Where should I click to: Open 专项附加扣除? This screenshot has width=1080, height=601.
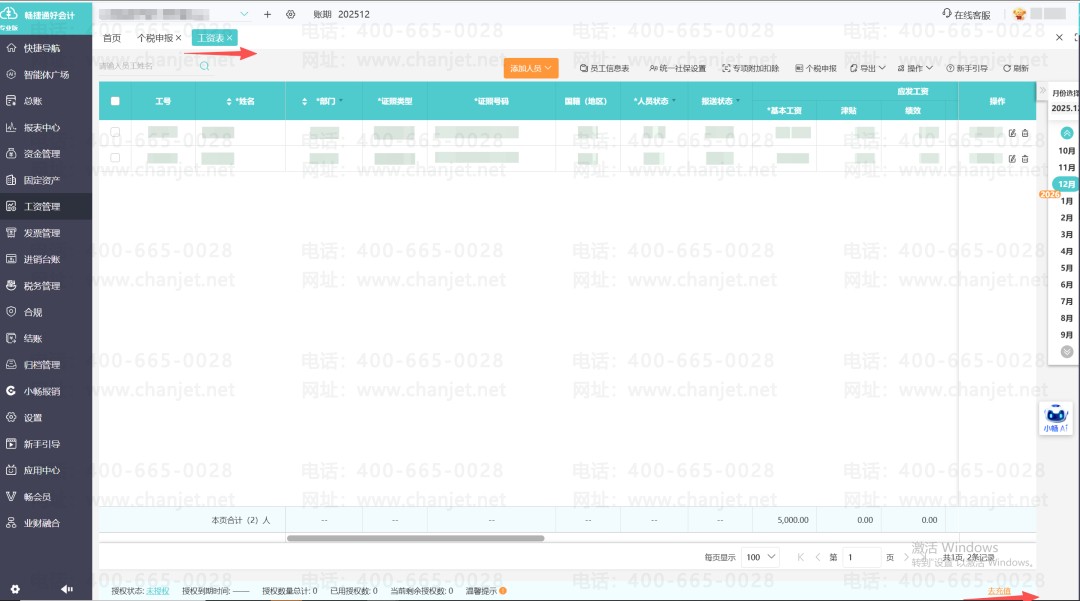(x=750, y=68)
